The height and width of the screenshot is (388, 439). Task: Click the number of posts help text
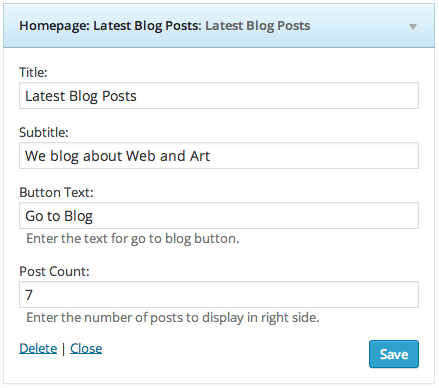[x=173, y=318]
